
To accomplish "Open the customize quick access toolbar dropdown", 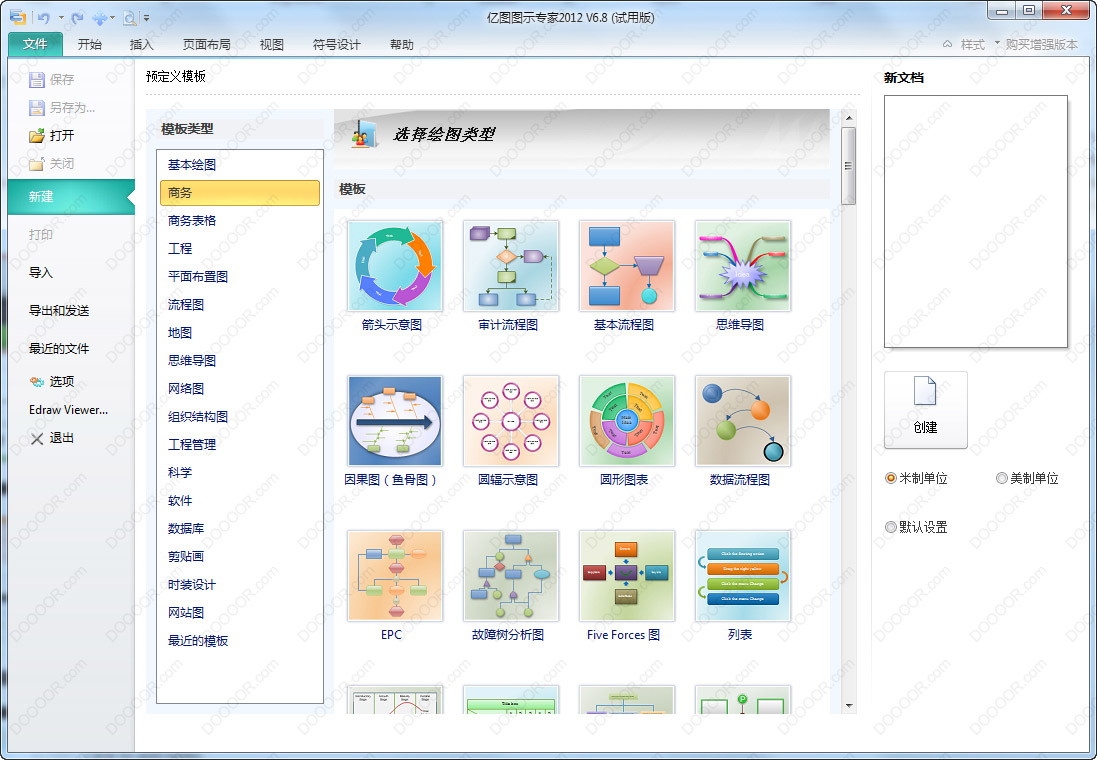I will tap(146, 17).
